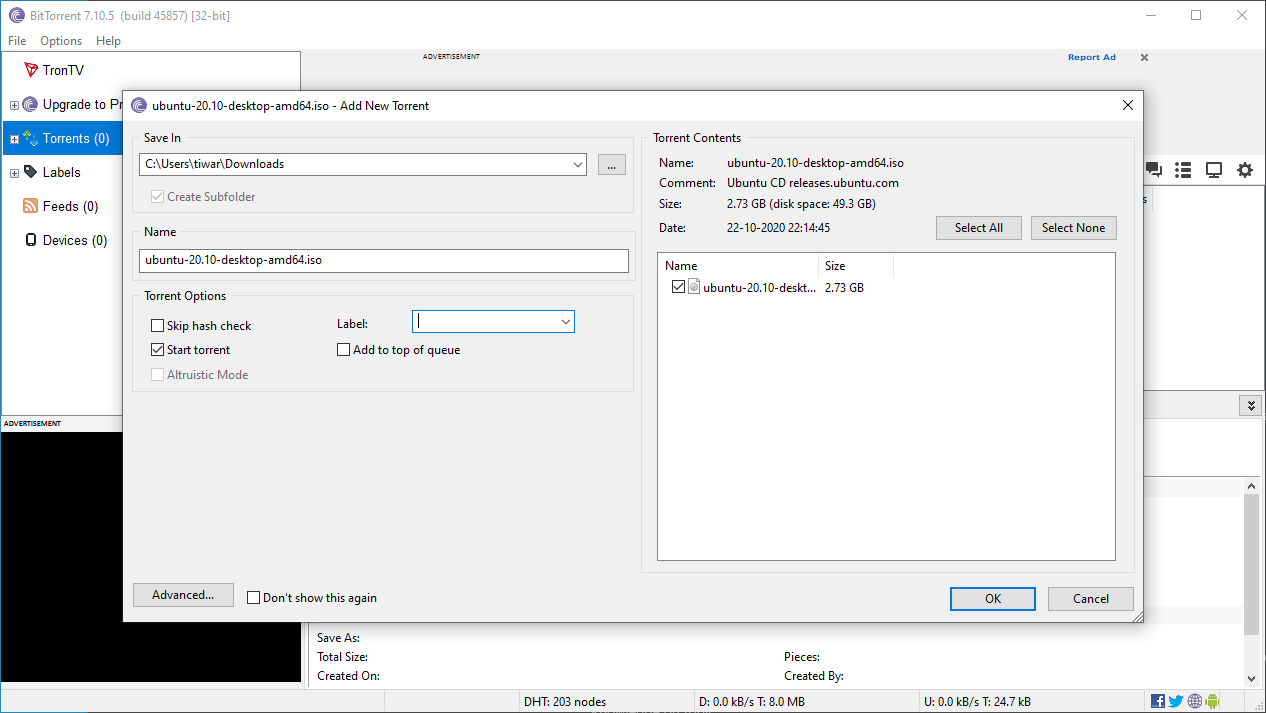Open preferences via gear icon

[x=1245, y=170]
